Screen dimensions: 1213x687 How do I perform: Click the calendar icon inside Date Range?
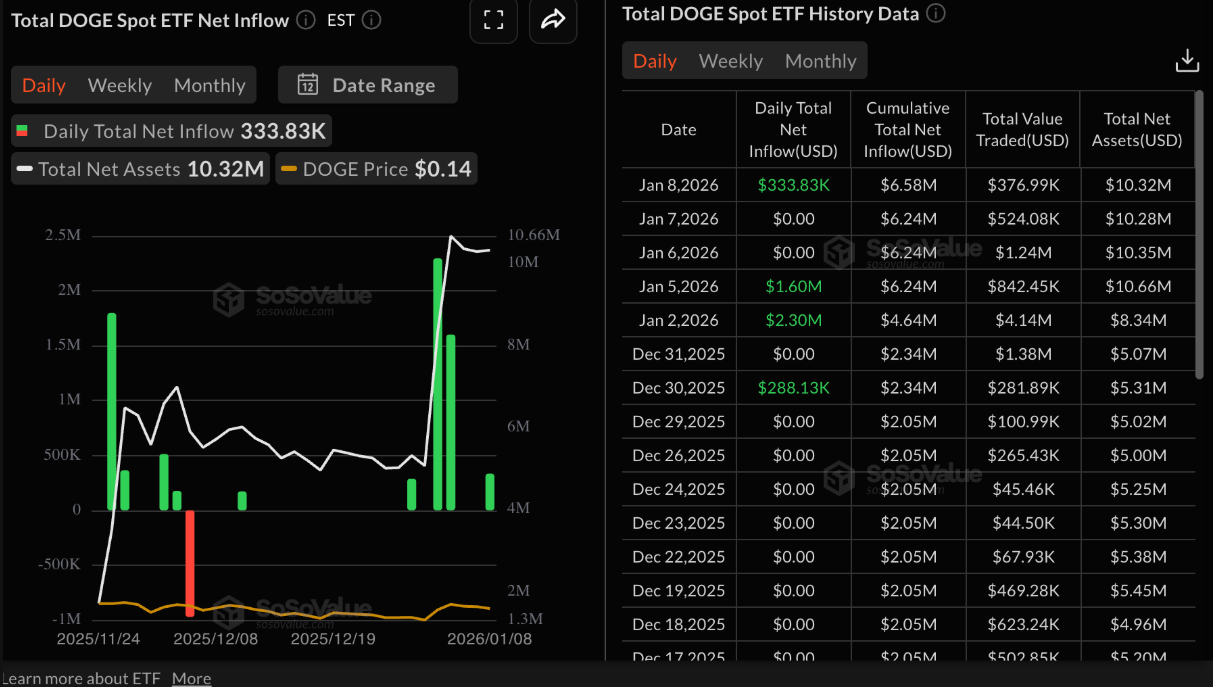click(x=309, y=84)
